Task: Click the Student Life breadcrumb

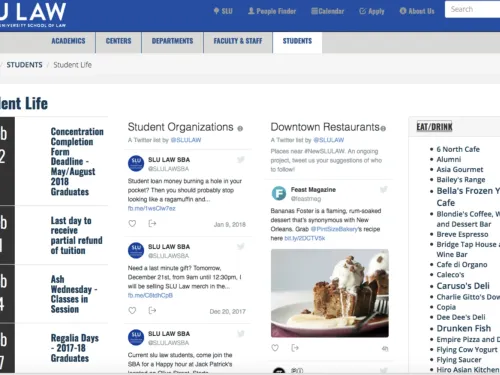Action: 72,65
